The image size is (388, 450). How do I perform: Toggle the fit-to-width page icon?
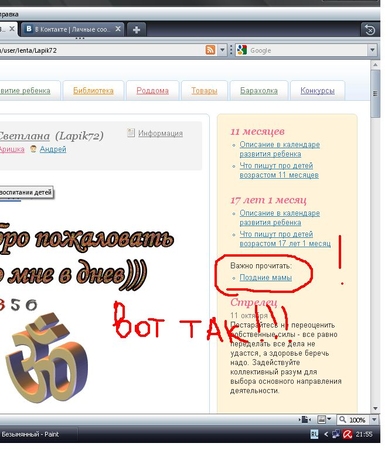point(305,420)
